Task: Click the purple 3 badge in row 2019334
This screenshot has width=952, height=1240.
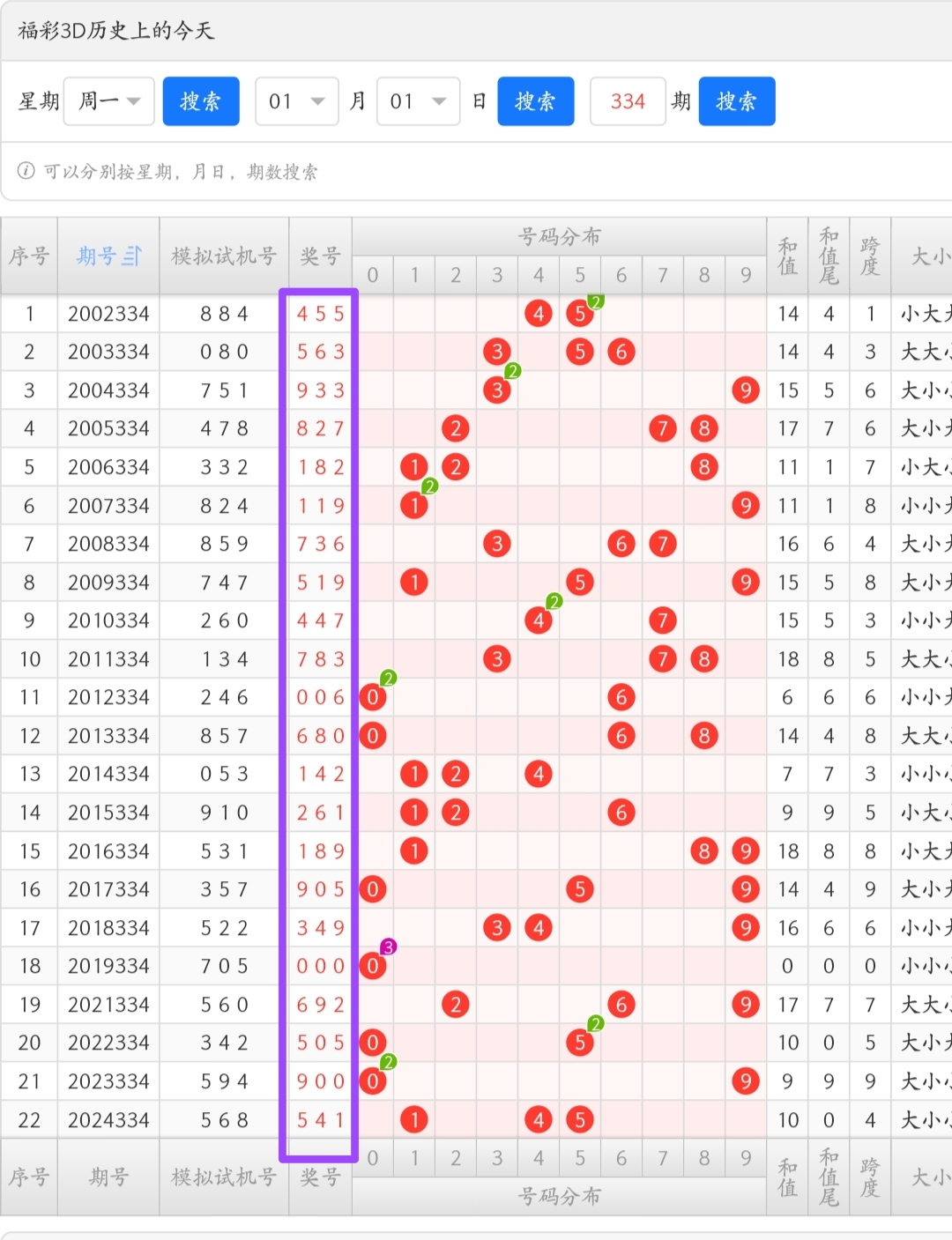Action: [x=388, y=947]
